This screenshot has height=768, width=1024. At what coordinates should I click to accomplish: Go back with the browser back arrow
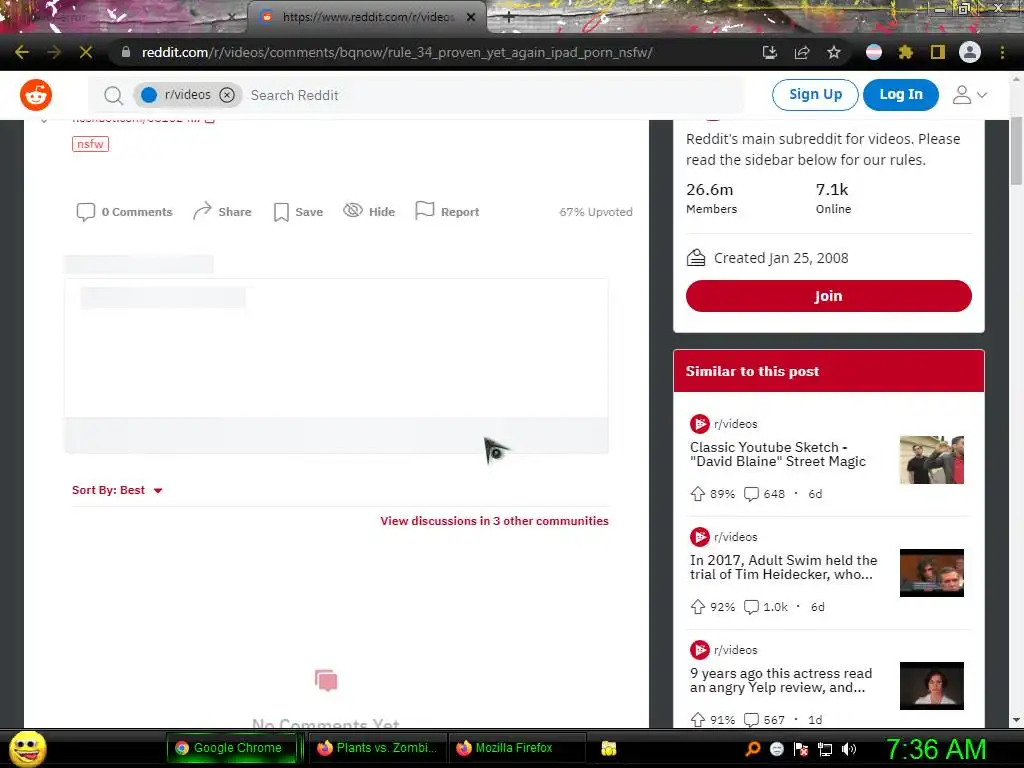22,52
